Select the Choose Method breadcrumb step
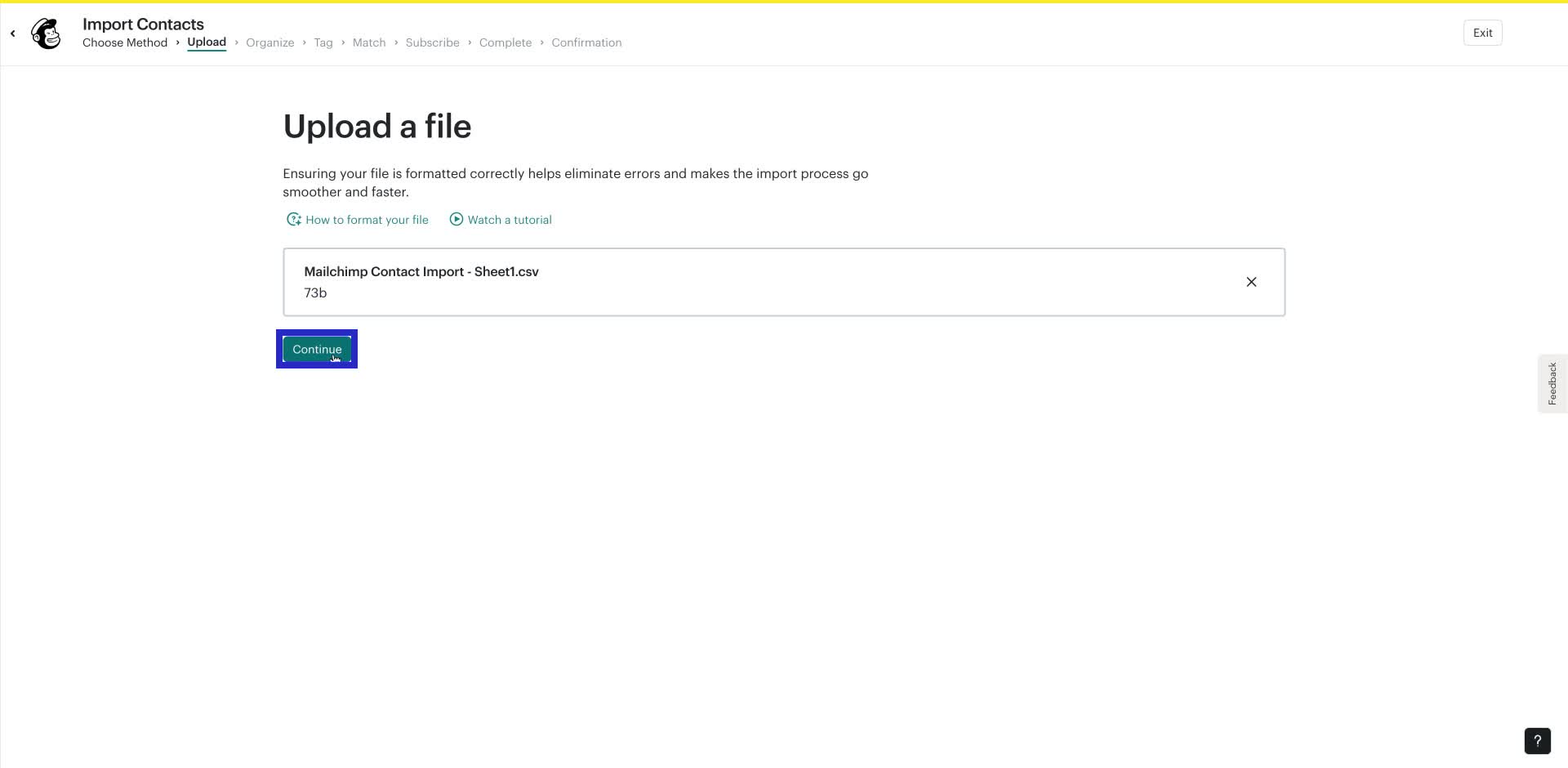Screen dimensions: 1568x768 click(125, 42)
